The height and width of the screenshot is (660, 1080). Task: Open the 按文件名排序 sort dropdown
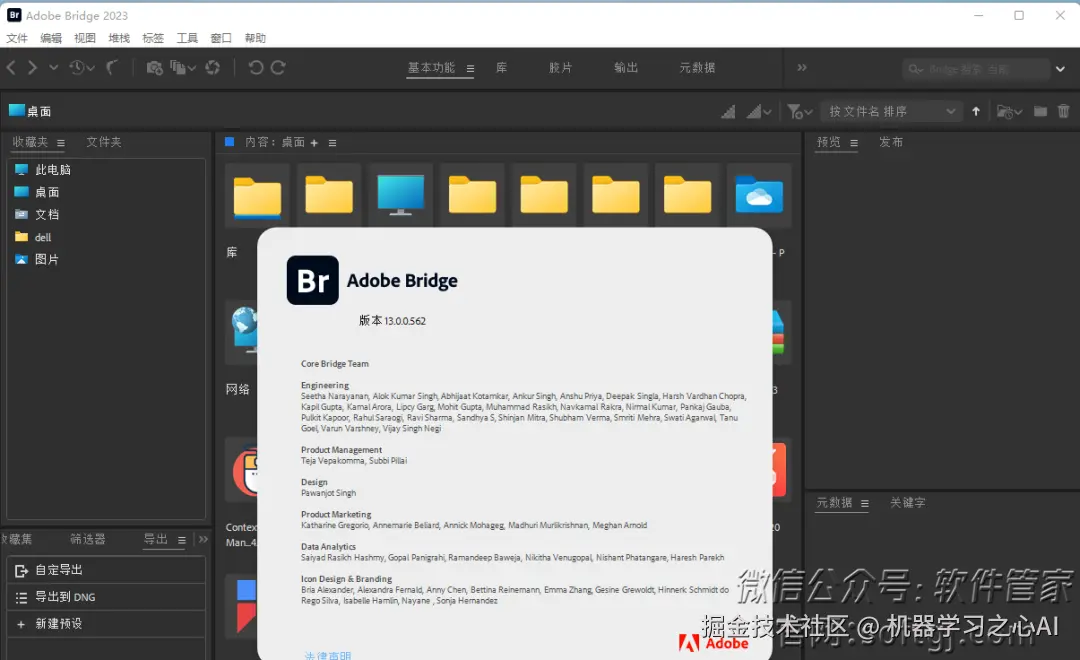tap(891, 111)
